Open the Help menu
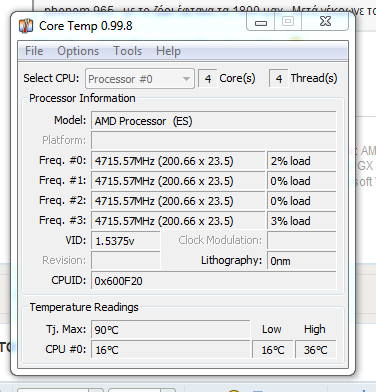This screenshot has width=376, height=392. pos(168,51)
